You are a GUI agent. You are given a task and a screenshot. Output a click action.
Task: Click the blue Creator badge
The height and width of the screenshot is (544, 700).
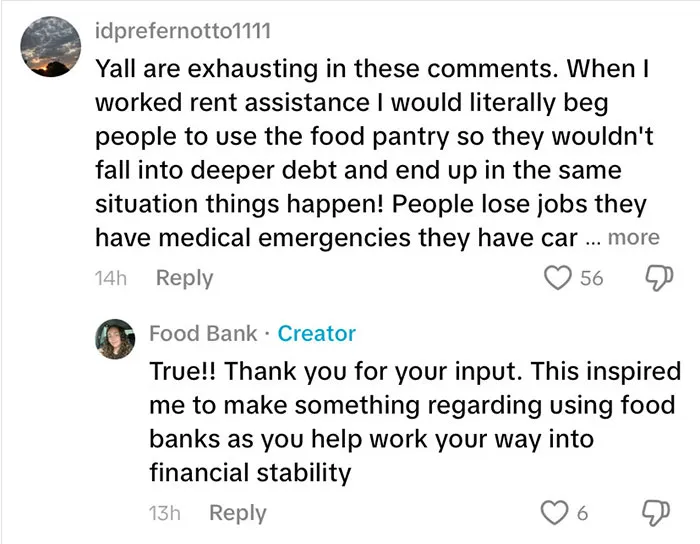tap(317, 333)
